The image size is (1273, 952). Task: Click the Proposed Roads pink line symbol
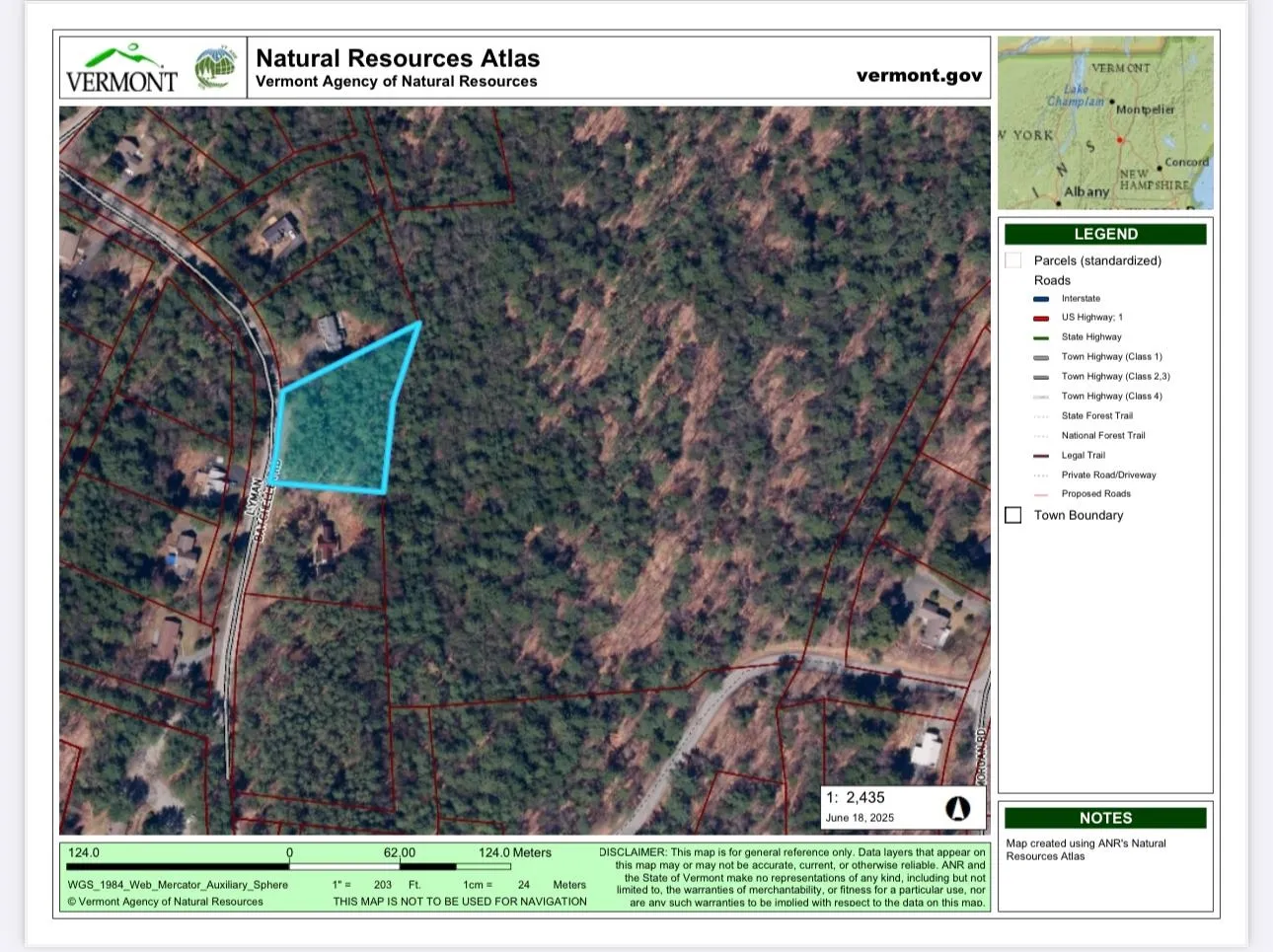pyautogui.click(x=1041, y=494)
